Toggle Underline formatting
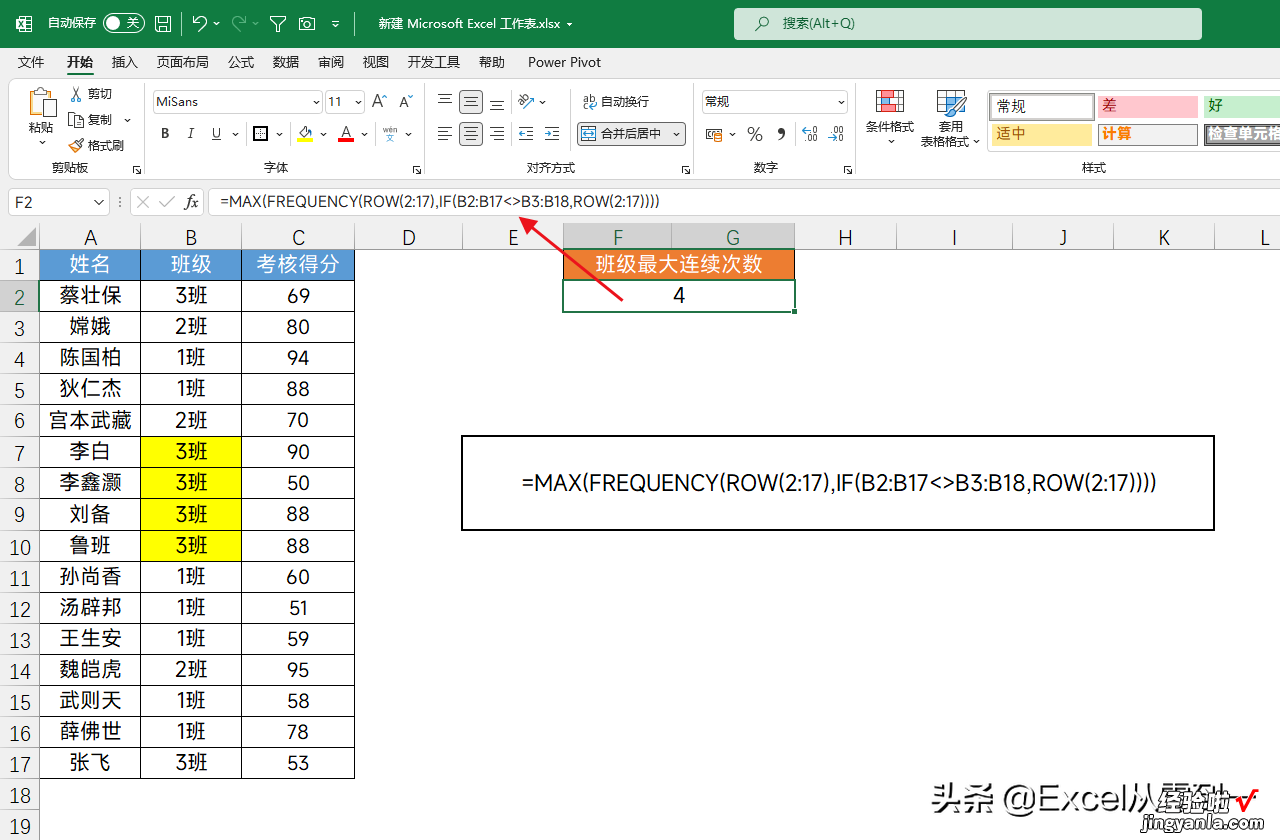 217,134
